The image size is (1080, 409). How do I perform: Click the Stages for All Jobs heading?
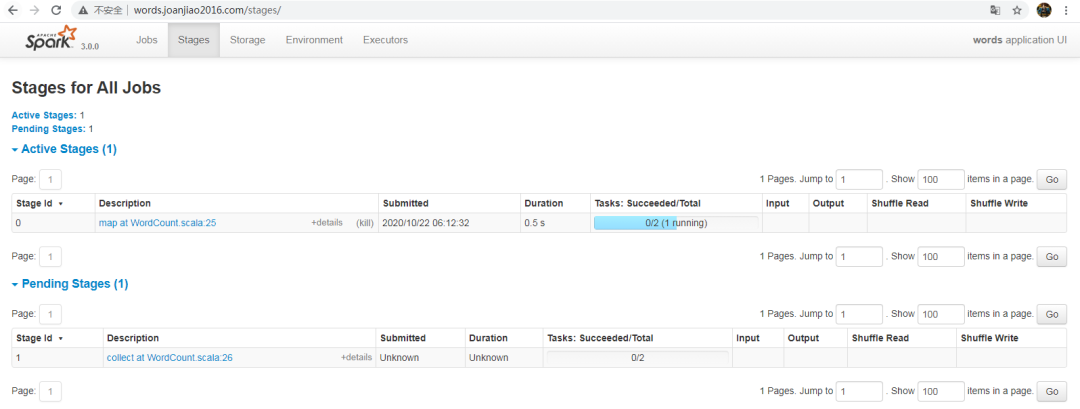point(86,87)
